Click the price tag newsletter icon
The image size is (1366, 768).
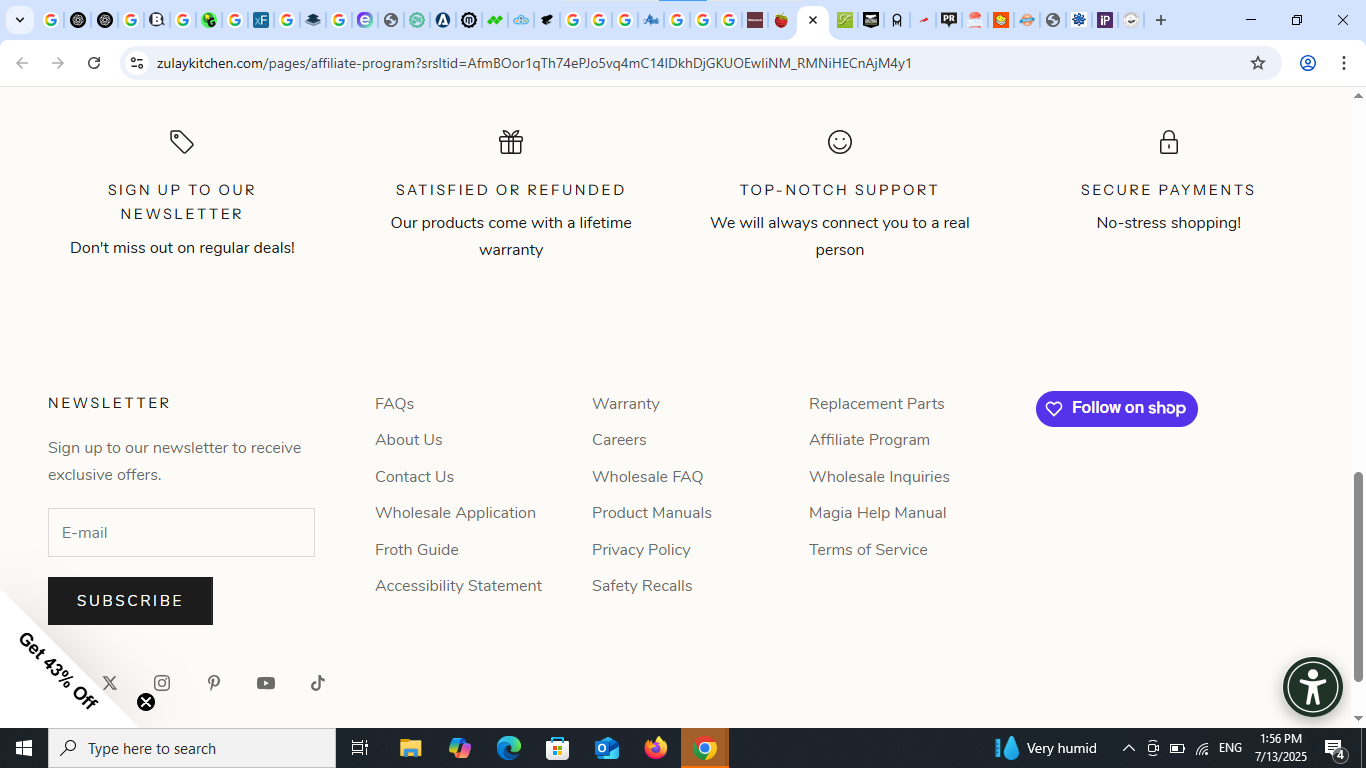pyautogui.click(x=182, y=142)
